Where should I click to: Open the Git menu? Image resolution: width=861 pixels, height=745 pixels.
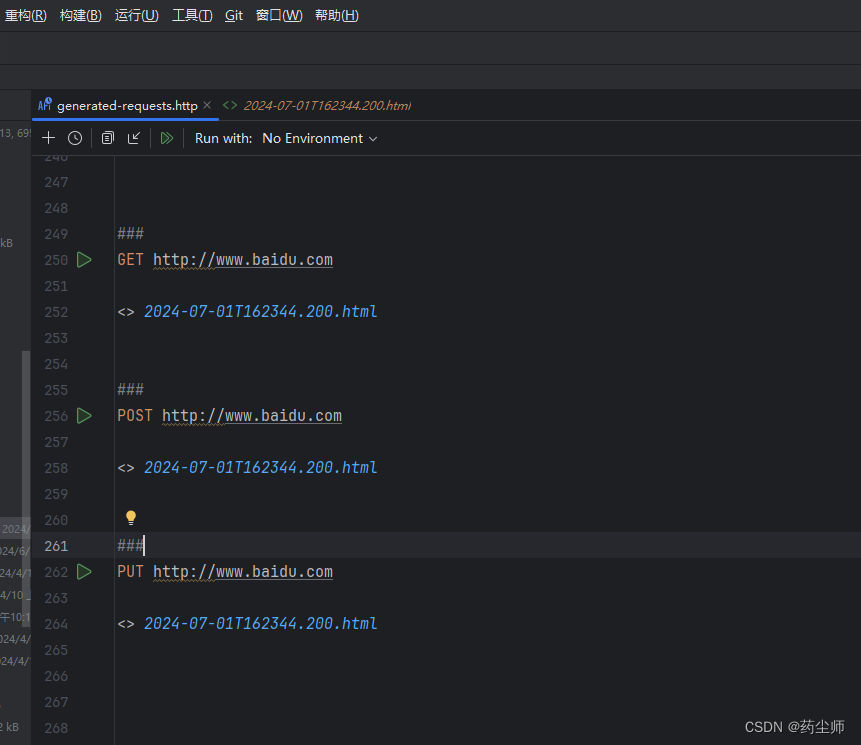point(233,15)
